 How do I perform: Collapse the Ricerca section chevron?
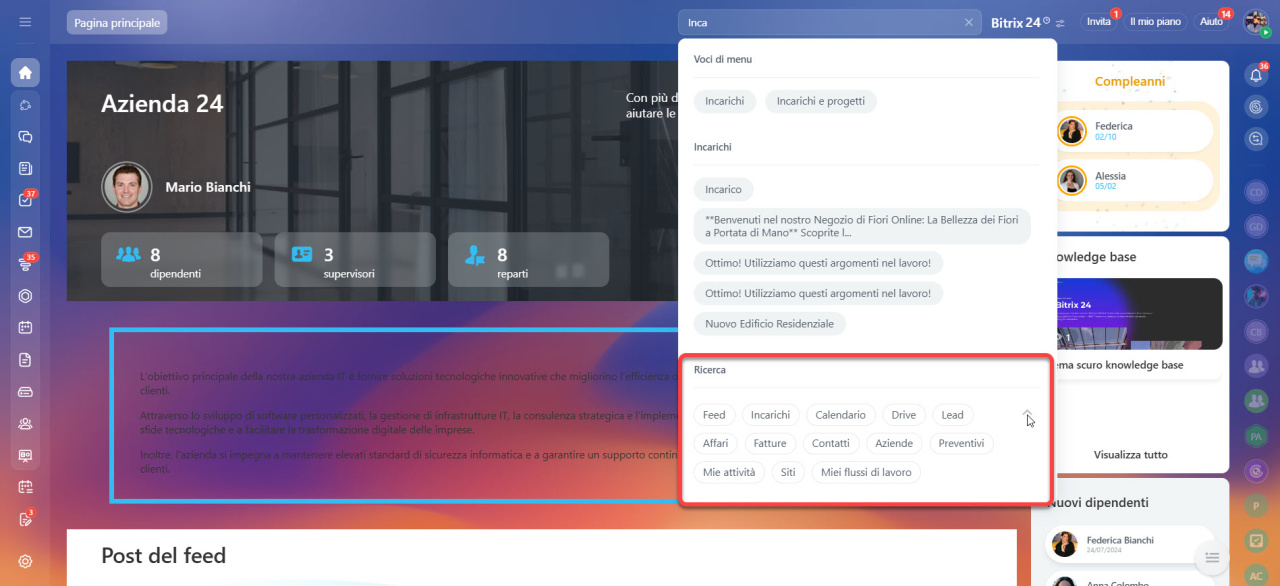1027,413
